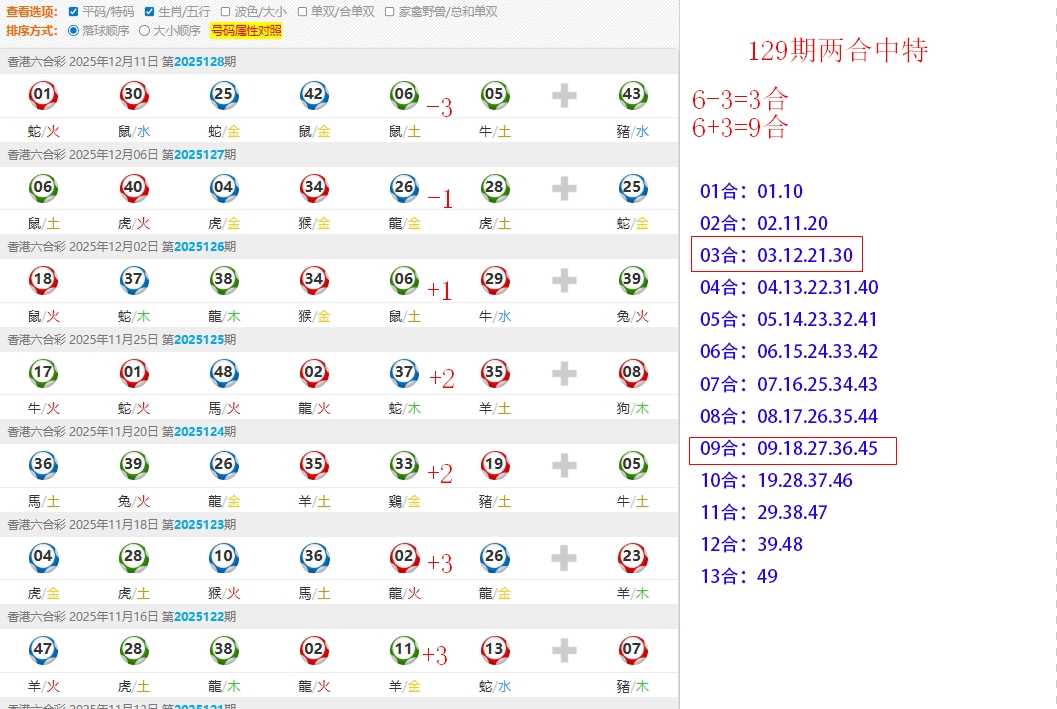Select the 大小顺序 sort order radio
1057x709 pixels.
(144, 31)
